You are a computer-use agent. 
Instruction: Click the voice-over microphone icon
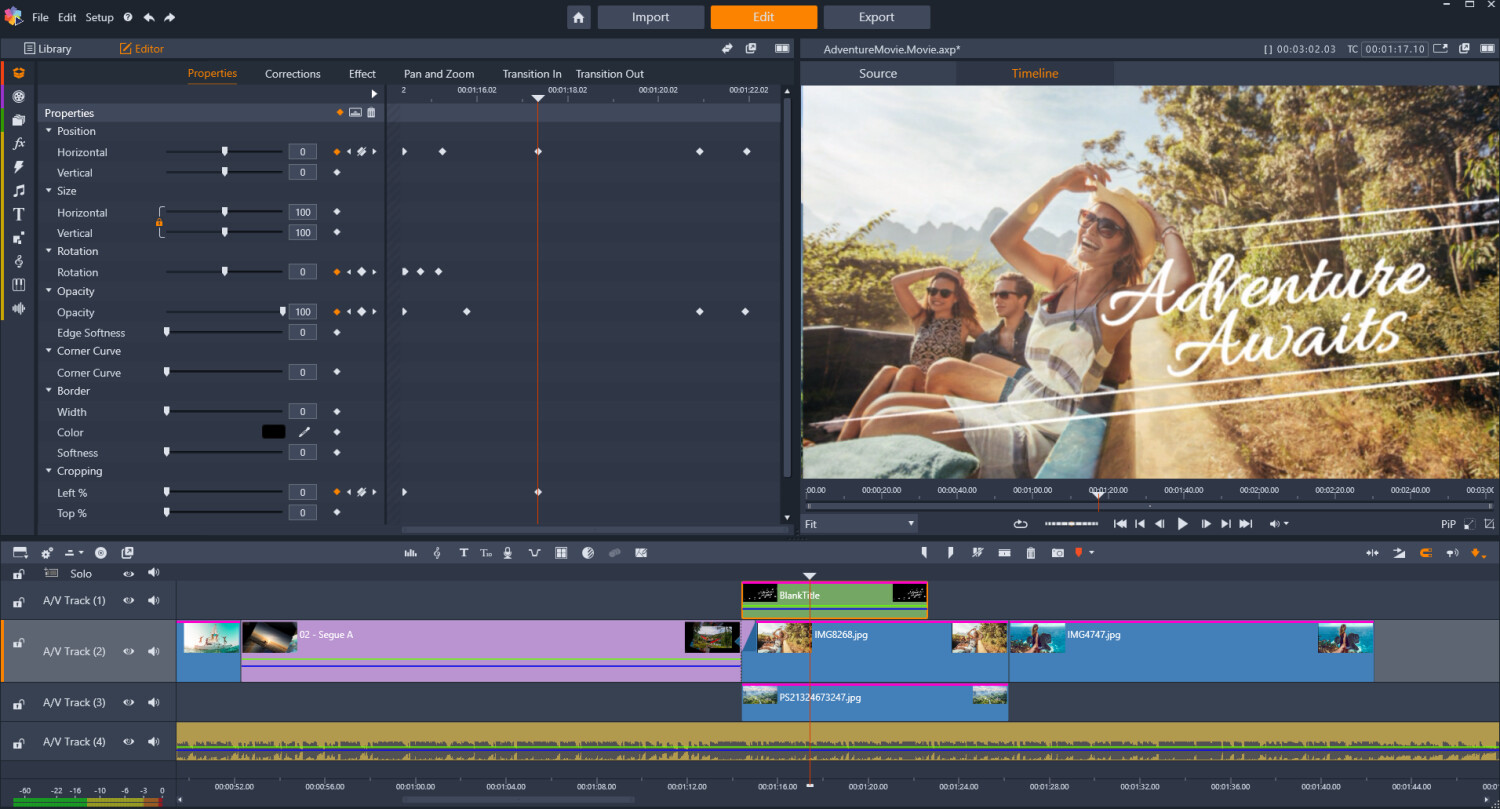click(x=508, y=553)
